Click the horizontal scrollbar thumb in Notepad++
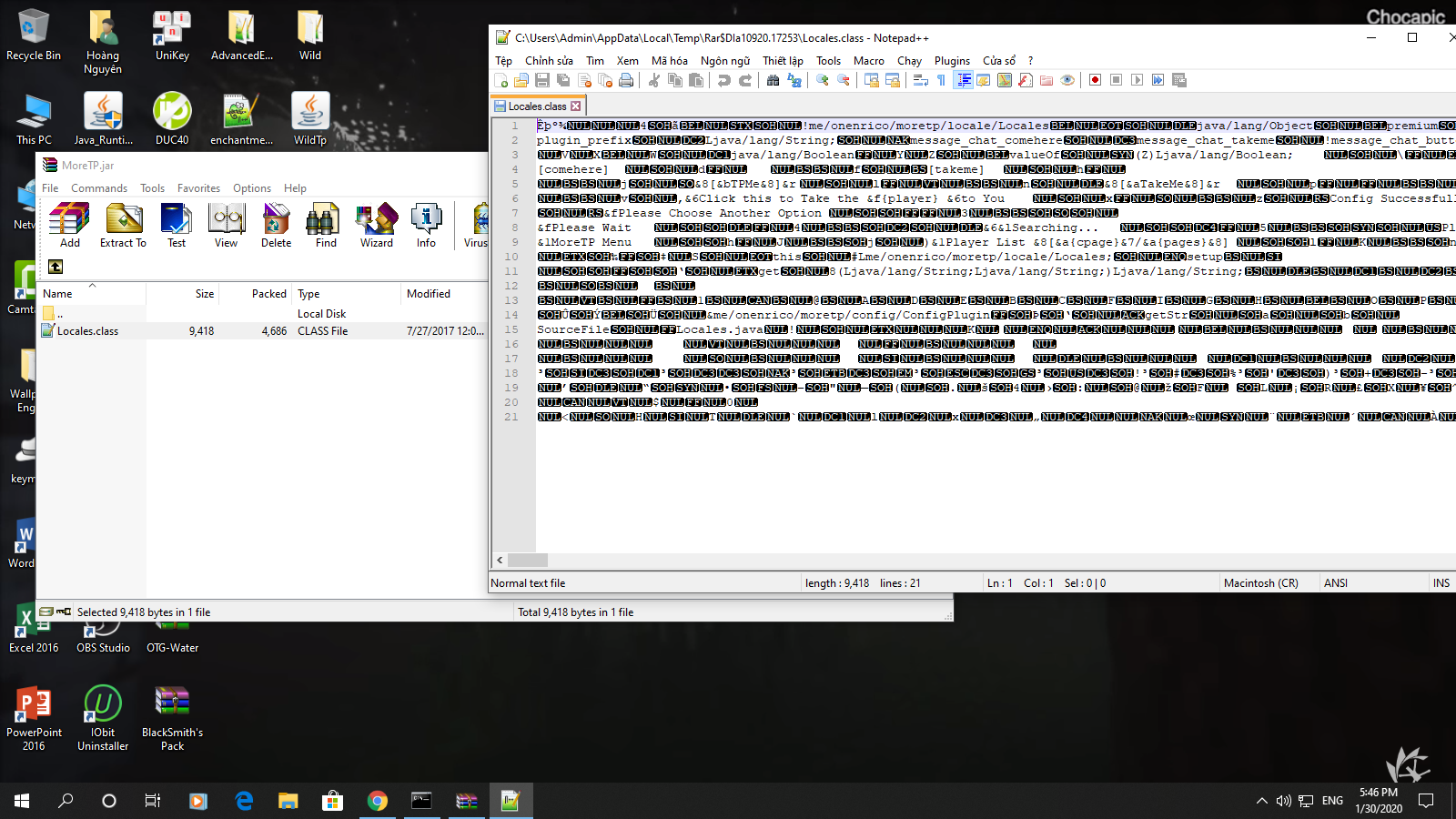The width and height of the screenshot is (1456, 819). click(528, 561)
